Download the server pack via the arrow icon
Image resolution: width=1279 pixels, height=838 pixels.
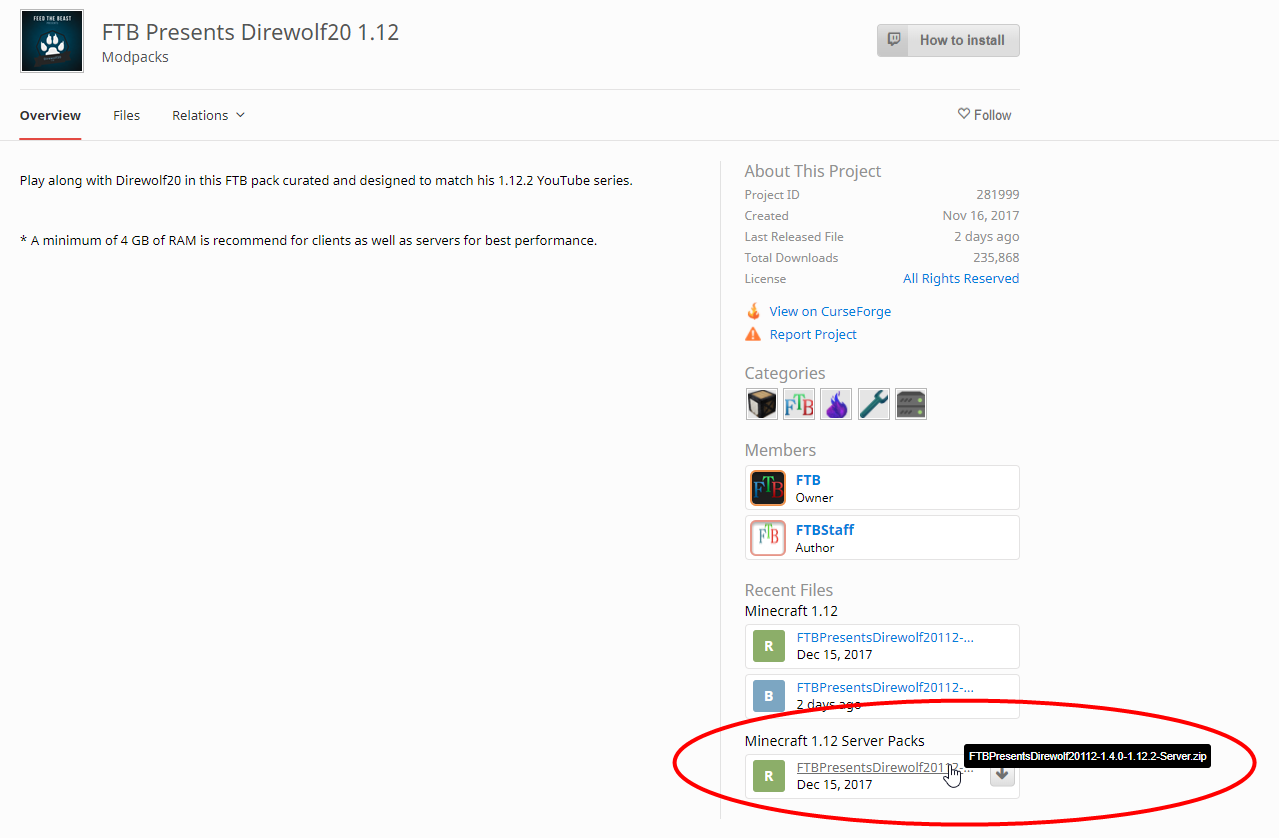pyautogui.click(x=1001, y=774)
